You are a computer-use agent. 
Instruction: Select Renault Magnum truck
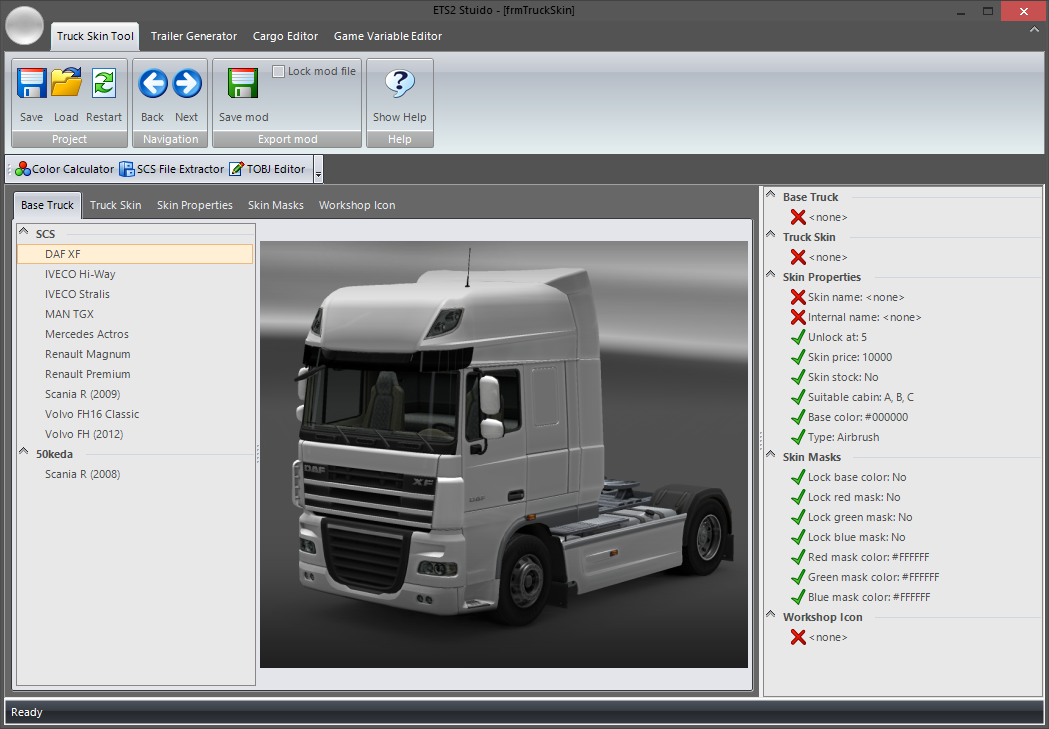click(x=135, y=354)
